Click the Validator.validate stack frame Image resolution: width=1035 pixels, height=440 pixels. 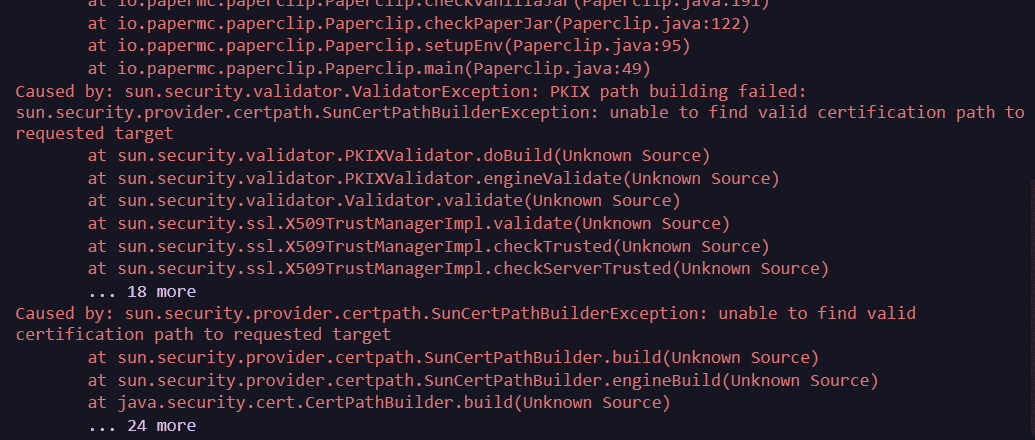tap(384, 201)
